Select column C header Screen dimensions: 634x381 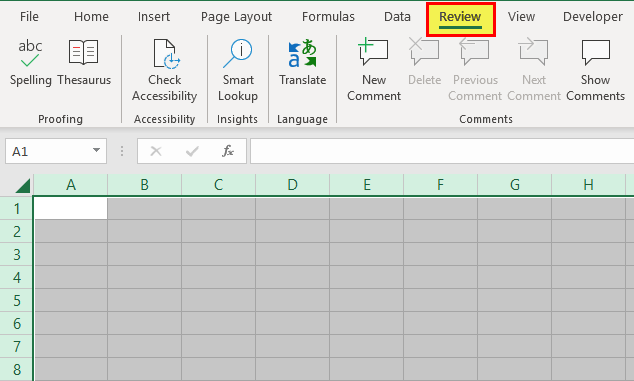point(219,185)
